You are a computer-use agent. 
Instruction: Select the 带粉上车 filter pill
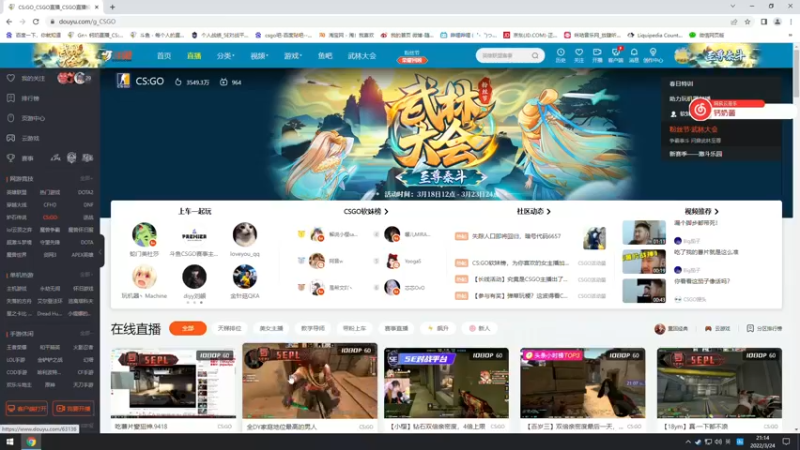(355, 328)
